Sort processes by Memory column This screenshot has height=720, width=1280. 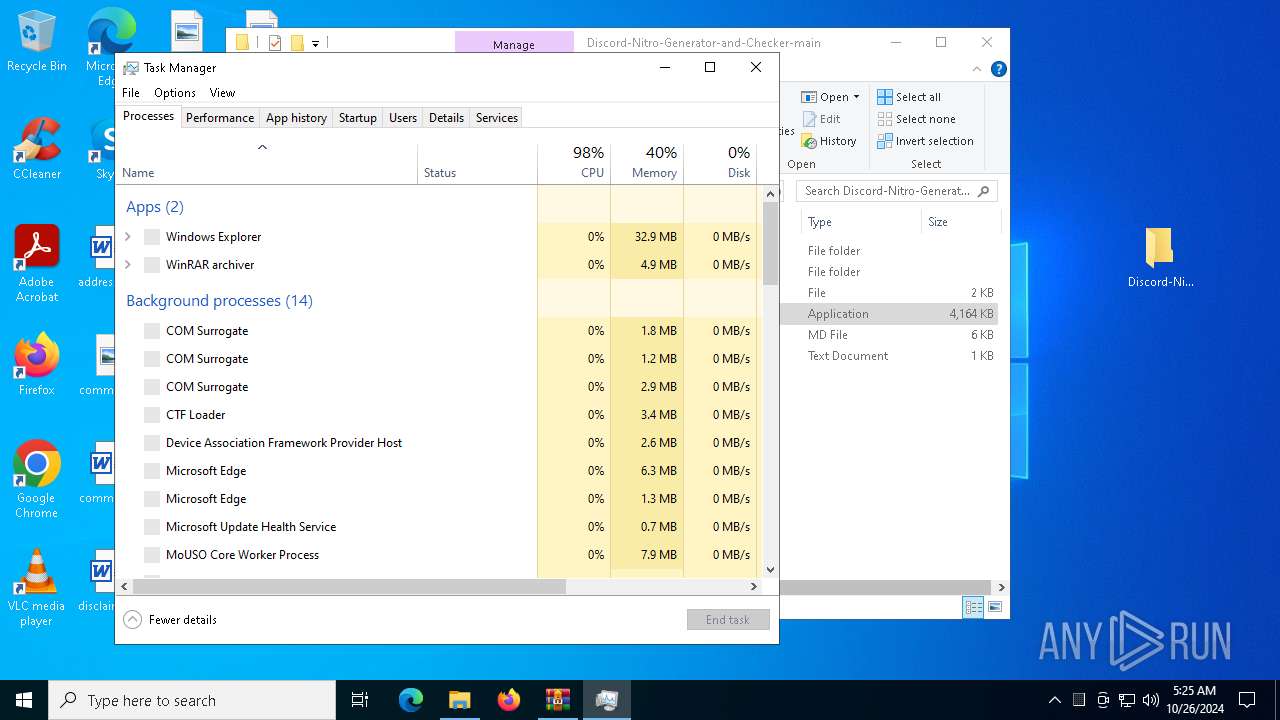647,163
